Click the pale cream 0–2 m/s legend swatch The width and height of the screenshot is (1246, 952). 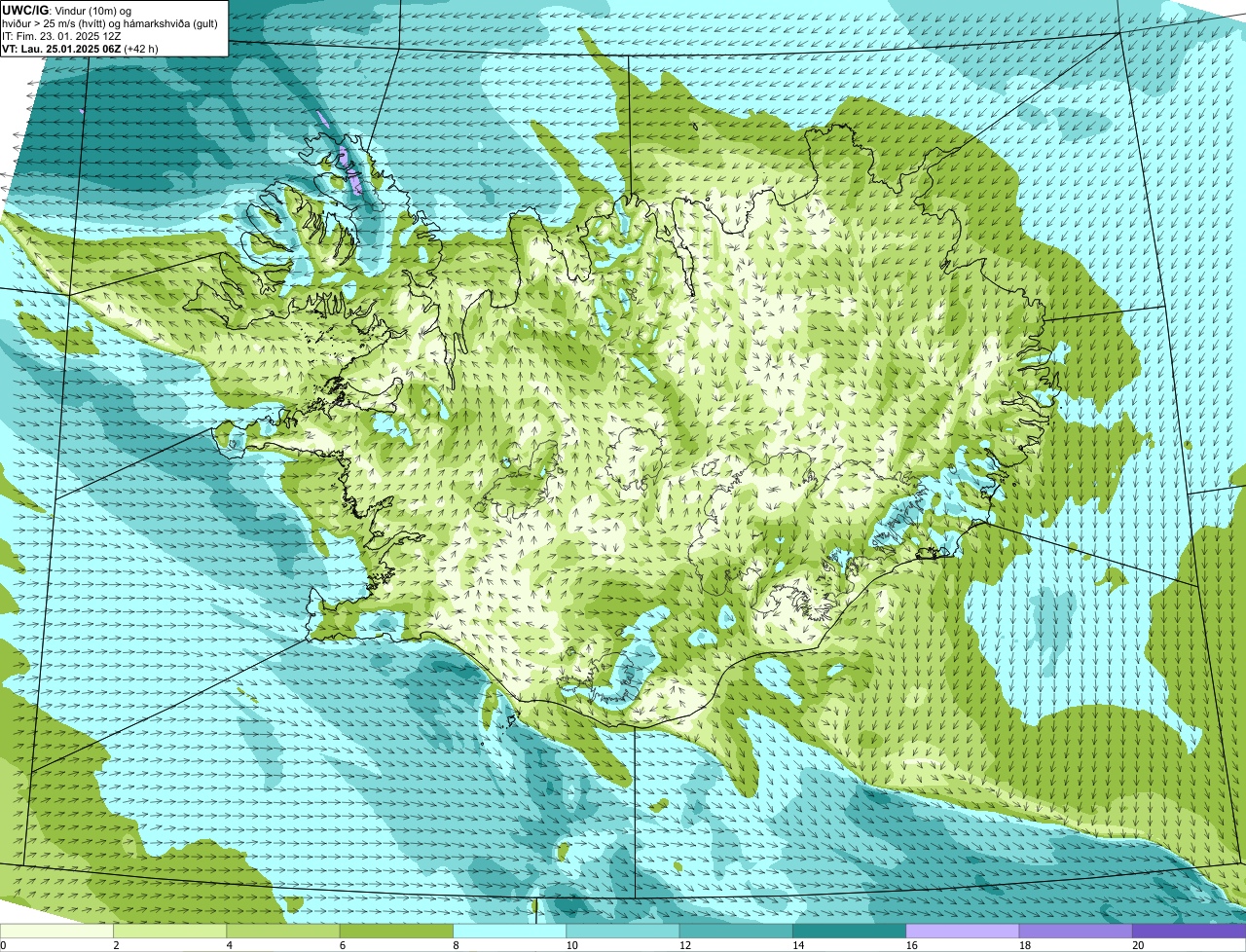pyautogui.click(x=56, y=932)
